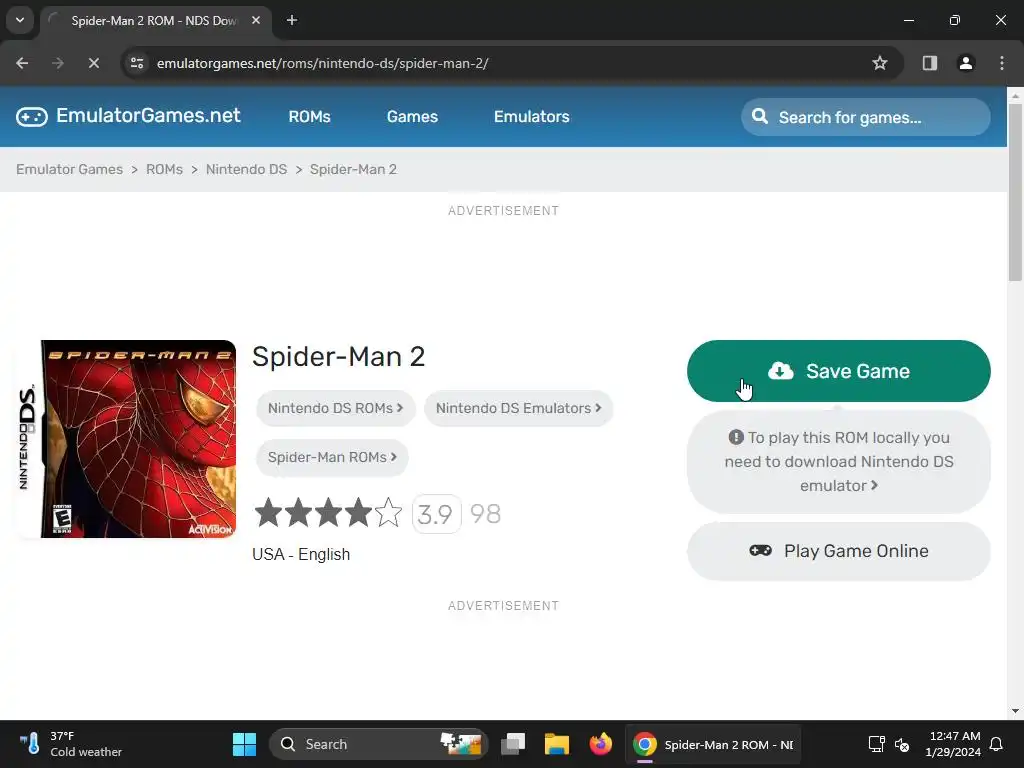
Task: Open Task View on the taskbar
Action: (x=513, y=744)
